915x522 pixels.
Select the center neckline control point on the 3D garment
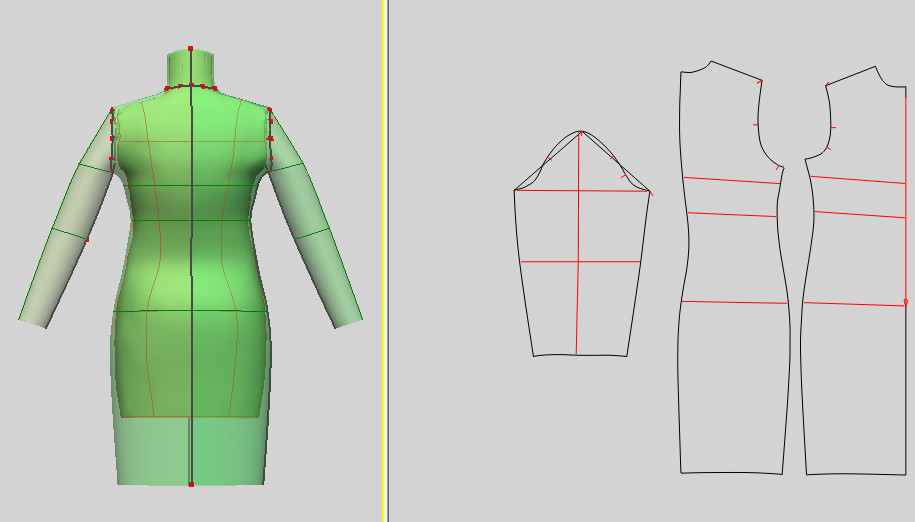(191, 85)
